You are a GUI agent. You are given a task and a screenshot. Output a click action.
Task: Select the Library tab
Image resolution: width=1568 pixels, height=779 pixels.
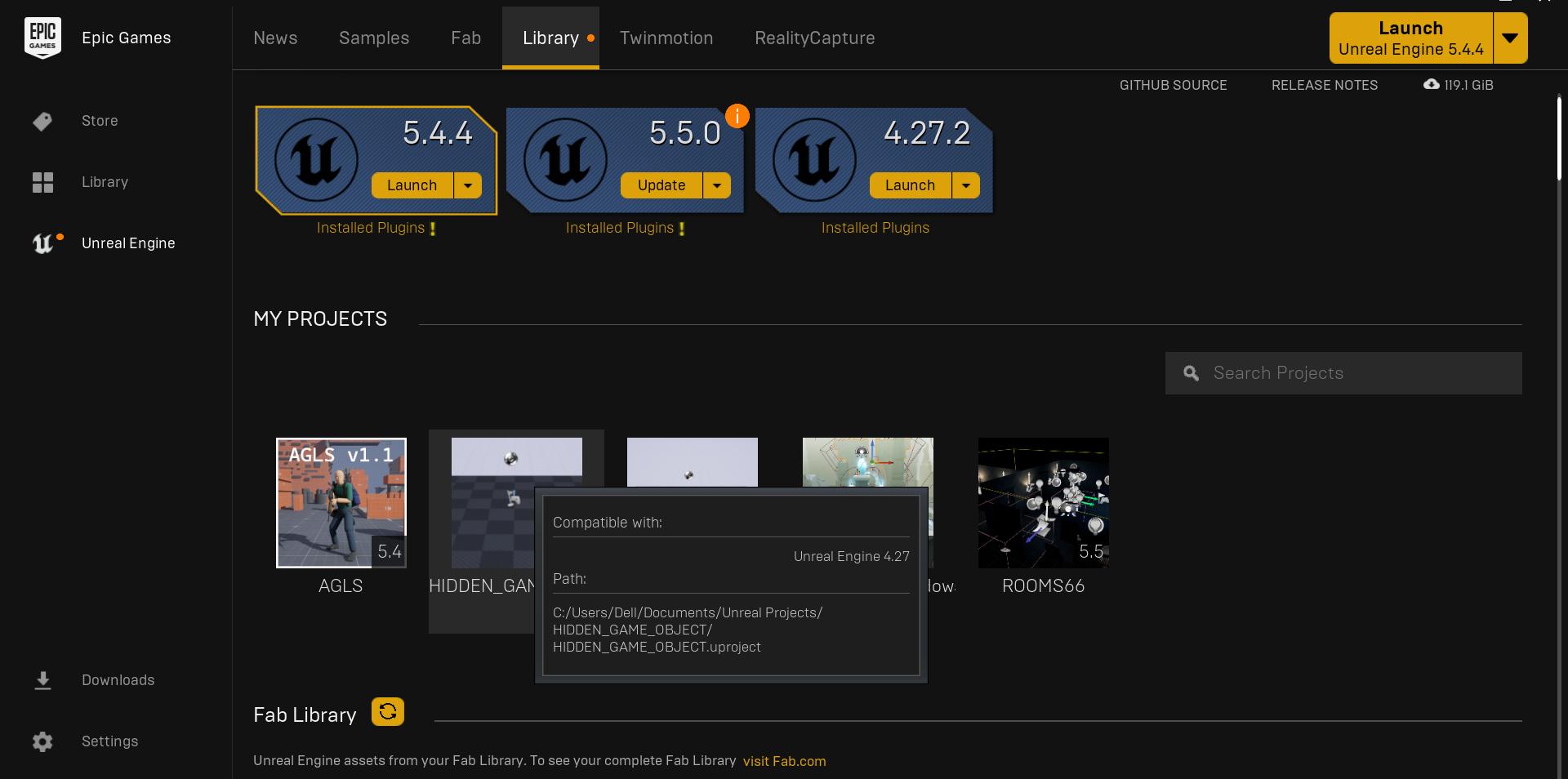(550, 38)
